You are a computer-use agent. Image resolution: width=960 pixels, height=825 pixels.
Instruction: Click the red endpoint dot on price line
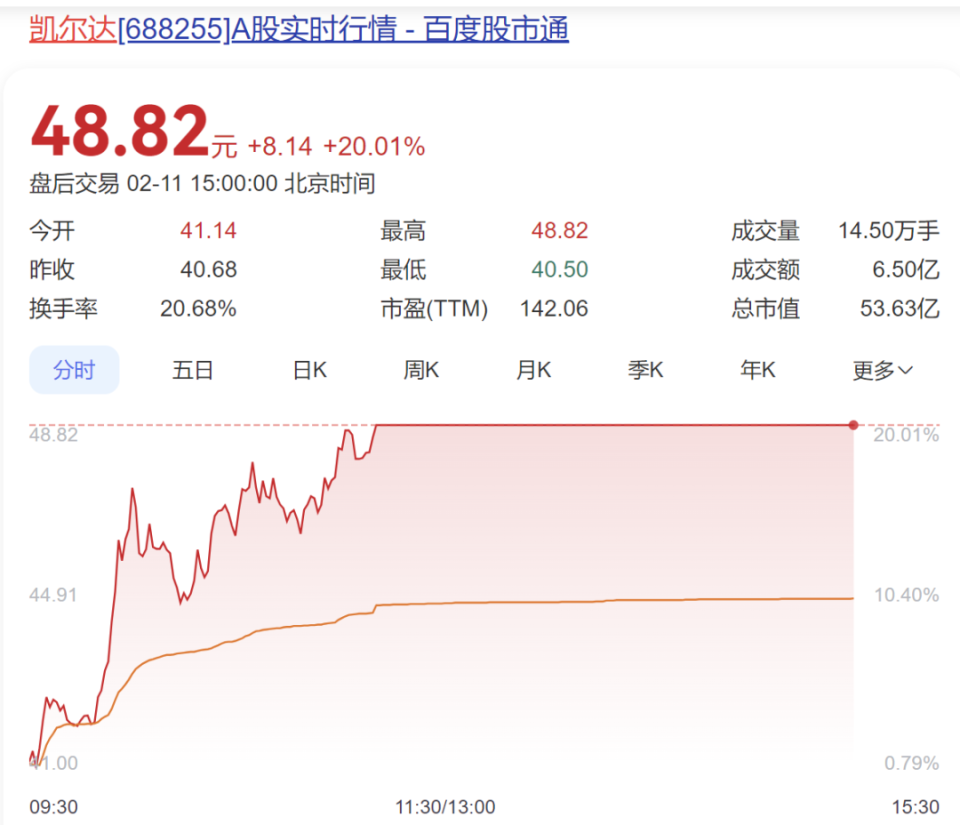click(x=853, y=425)
